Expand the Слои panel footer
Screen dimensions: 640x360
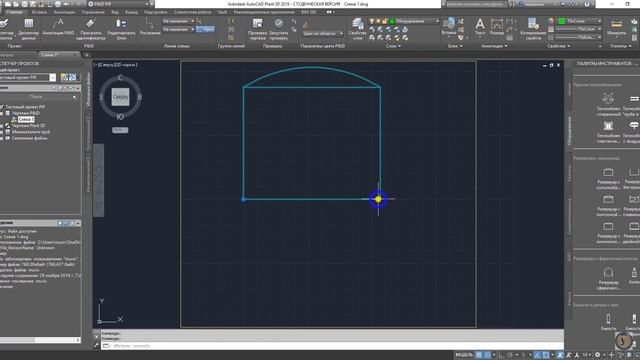click(x=393, y=46)
